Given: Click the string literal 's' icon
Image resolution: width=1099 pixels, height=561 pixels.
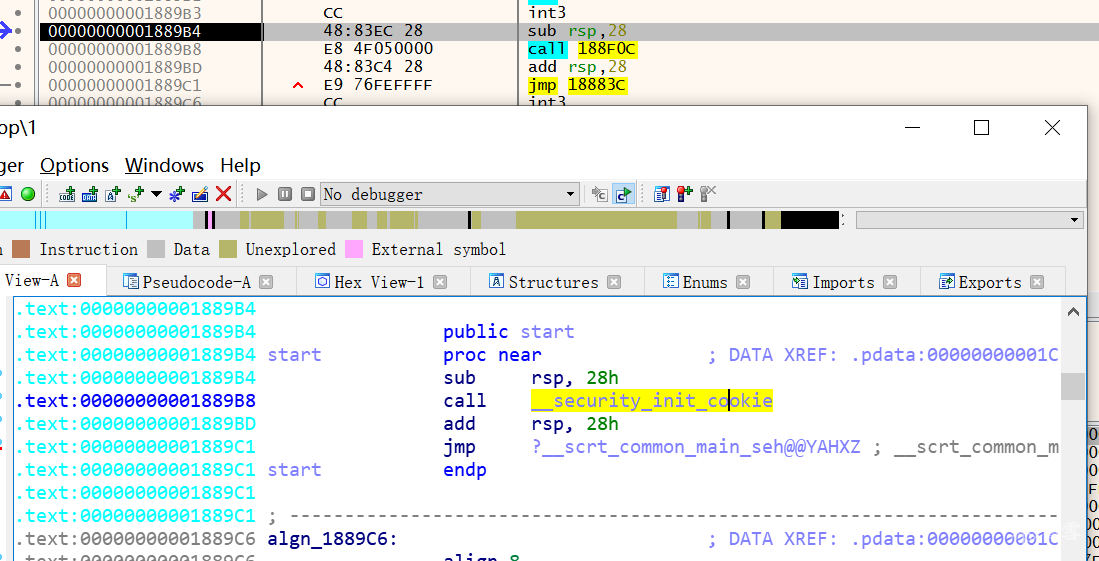Looking at the screenshot, I should pos(136,194).
